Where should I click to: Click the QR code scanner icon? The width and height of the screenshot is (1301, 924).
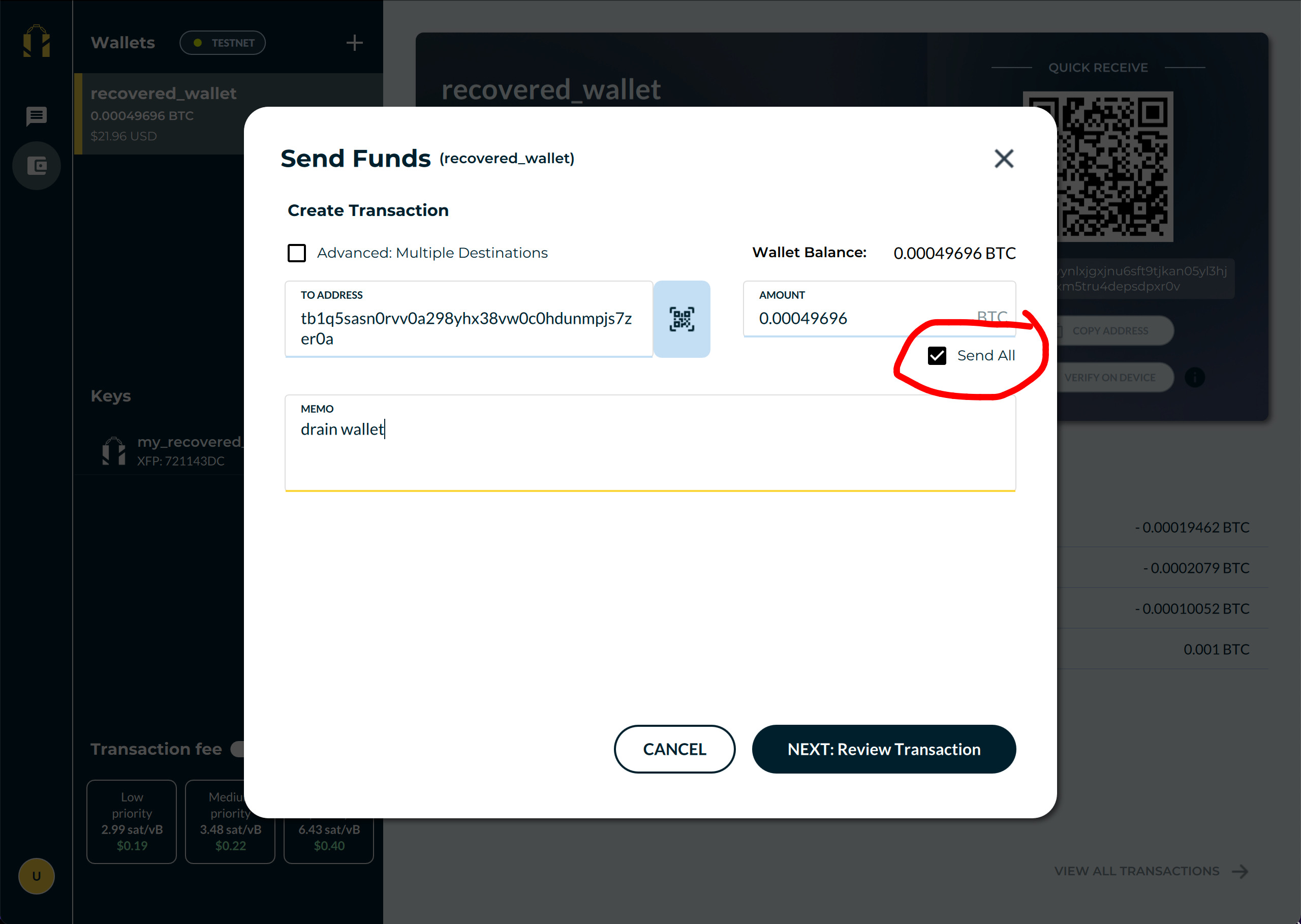[682, 318]
